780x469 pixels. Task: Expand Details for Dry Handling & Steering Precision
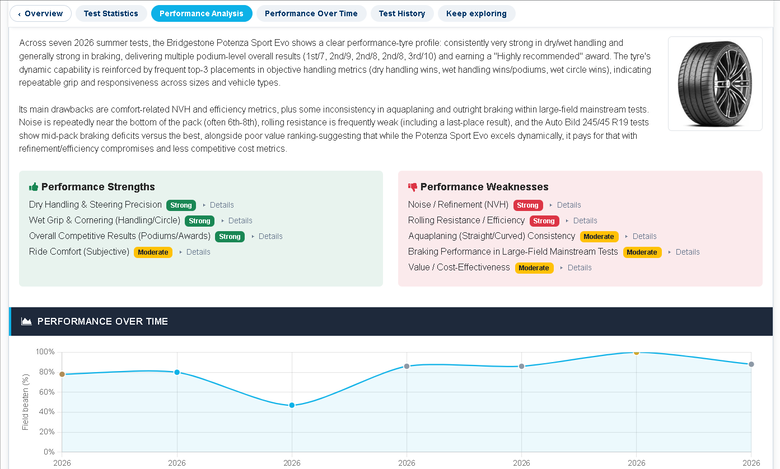click(x=221, y=205)
